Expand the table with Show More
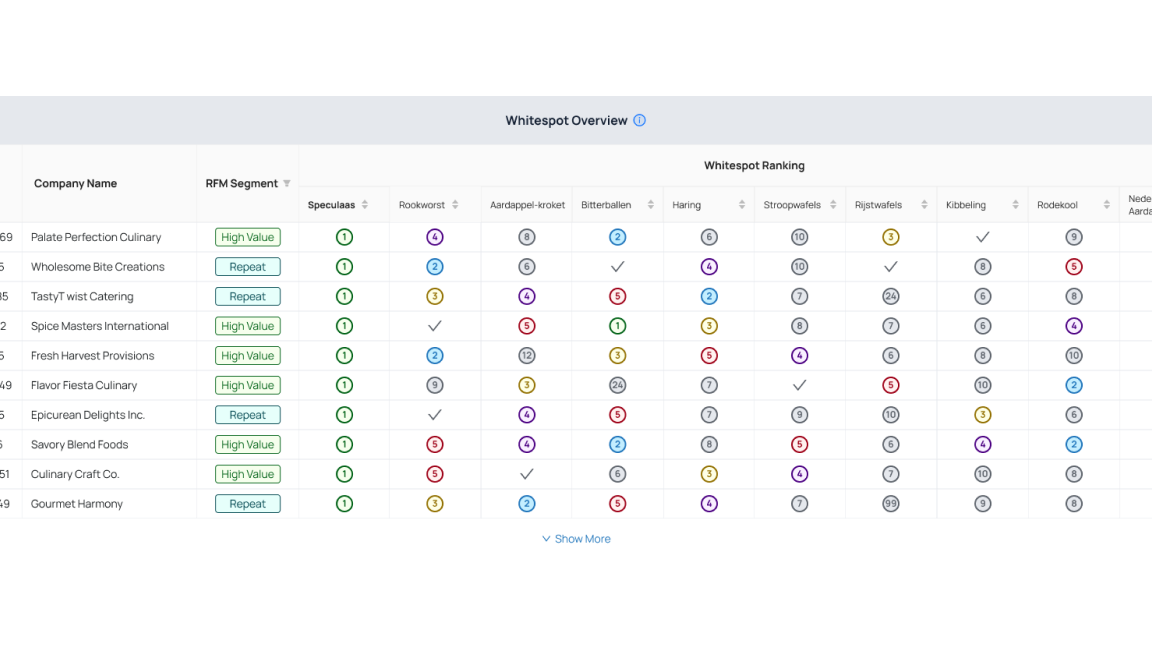The width and height of the screenshot is (1152, 648). tap(576, 539)
